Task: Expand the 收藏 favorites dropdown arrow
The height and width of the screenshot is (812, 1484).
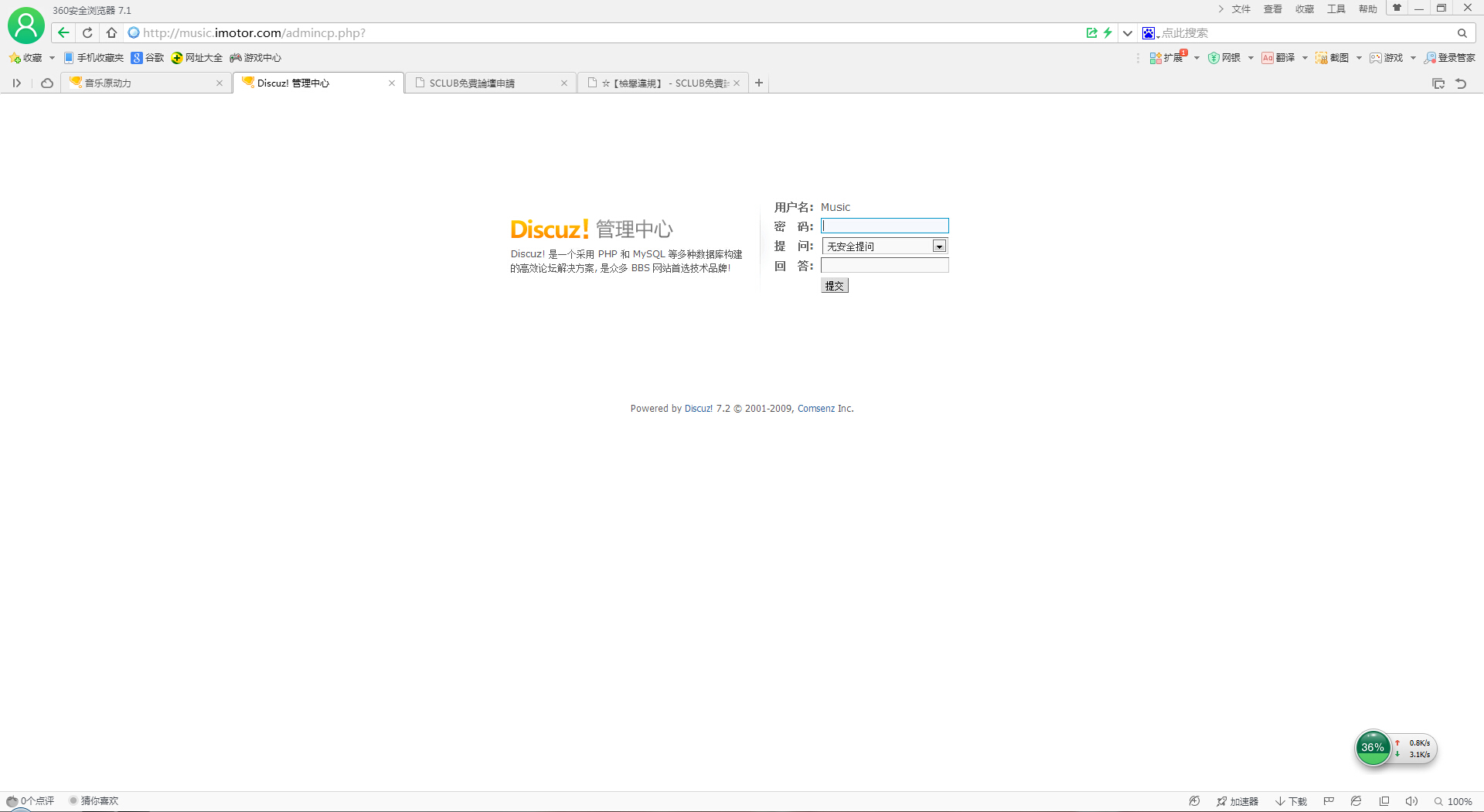Action: click(52, 58)
